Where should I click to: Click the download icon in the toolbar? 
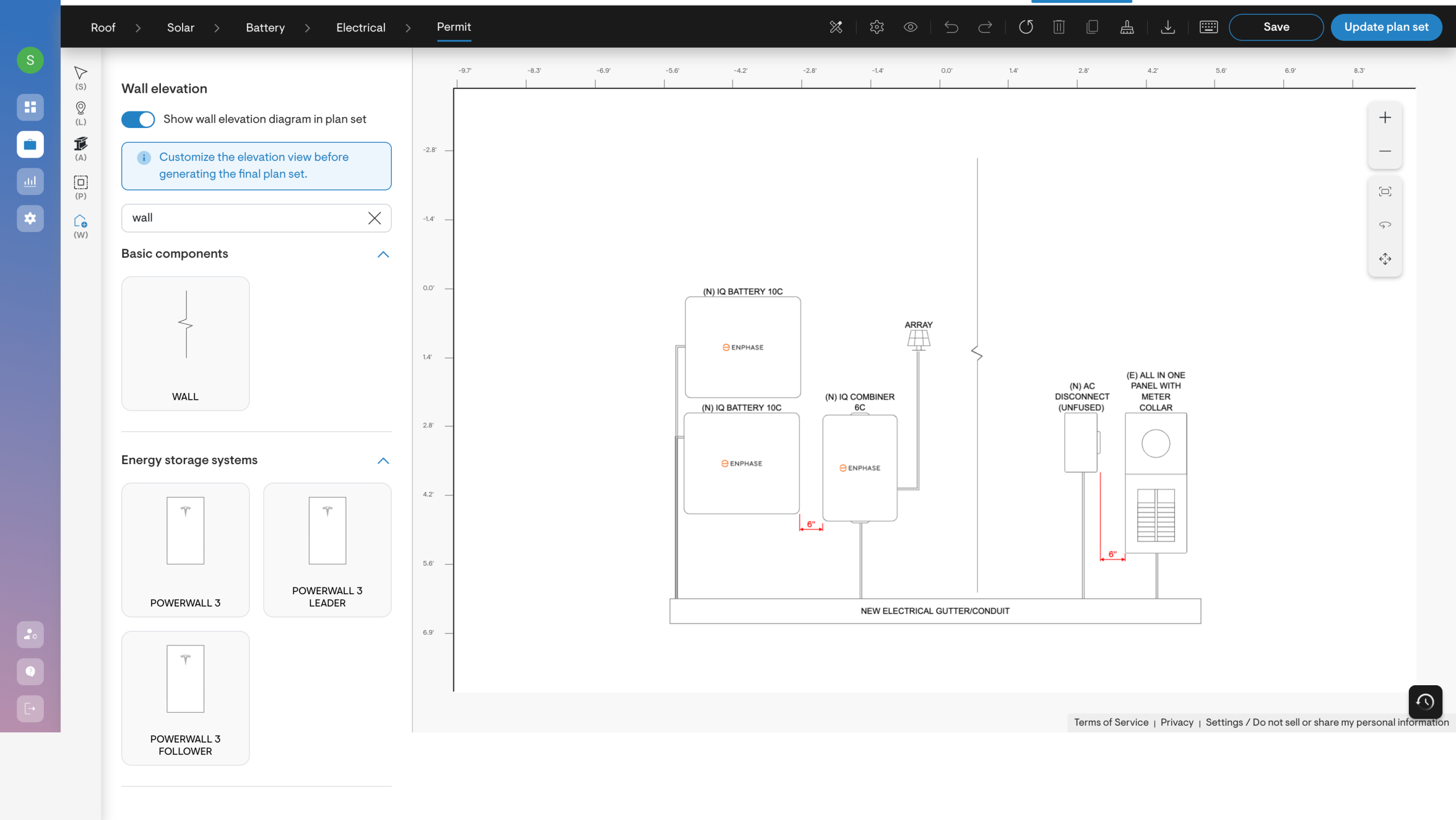[1167, 27]
